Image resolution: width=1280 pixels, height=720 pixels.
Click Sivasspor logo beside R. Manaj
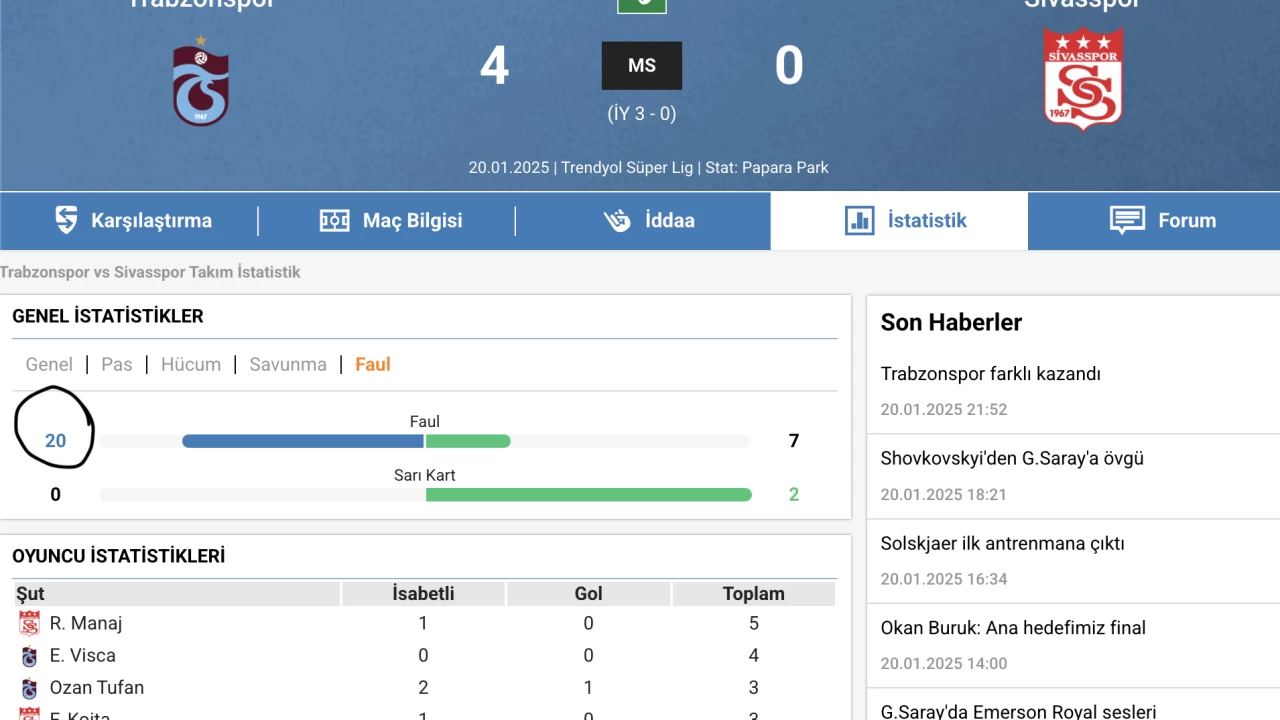pyautogui.click(x=29, y=624)
